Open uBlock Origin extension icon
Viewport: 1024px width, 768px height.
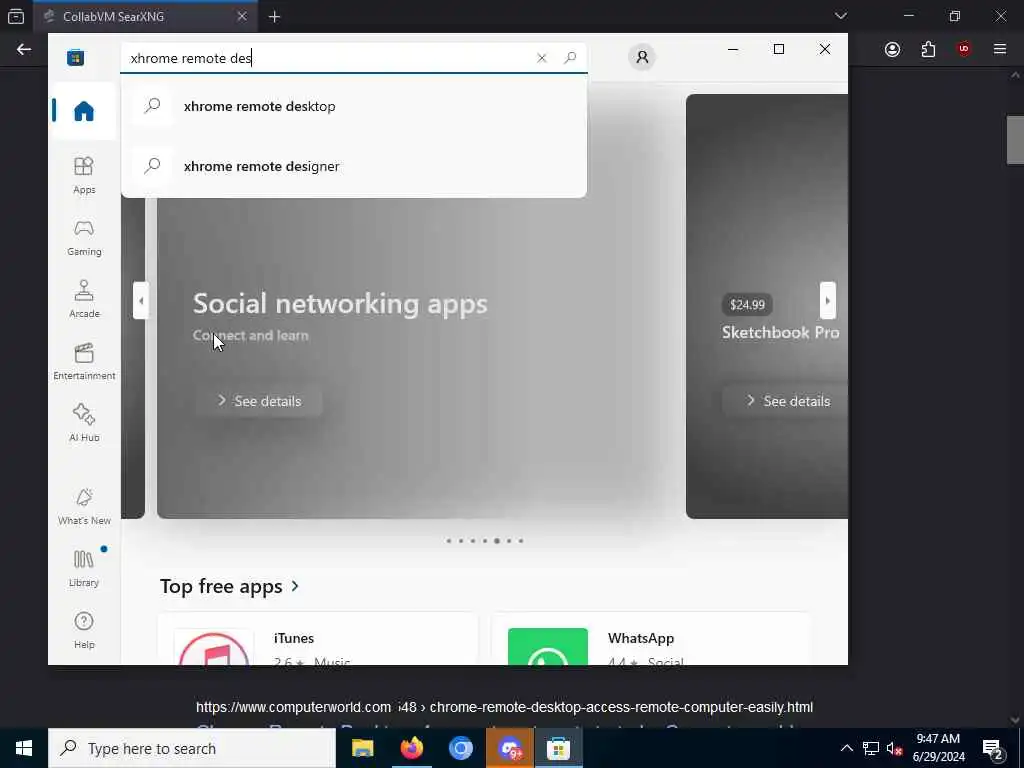pos(964,50)
